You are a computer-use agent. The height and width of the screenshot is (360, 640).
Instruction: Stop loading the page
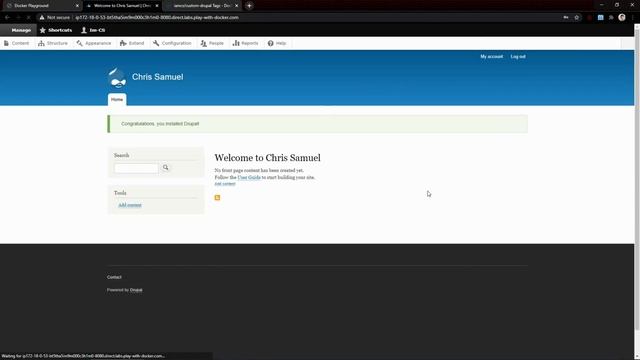tap(28, 18)
